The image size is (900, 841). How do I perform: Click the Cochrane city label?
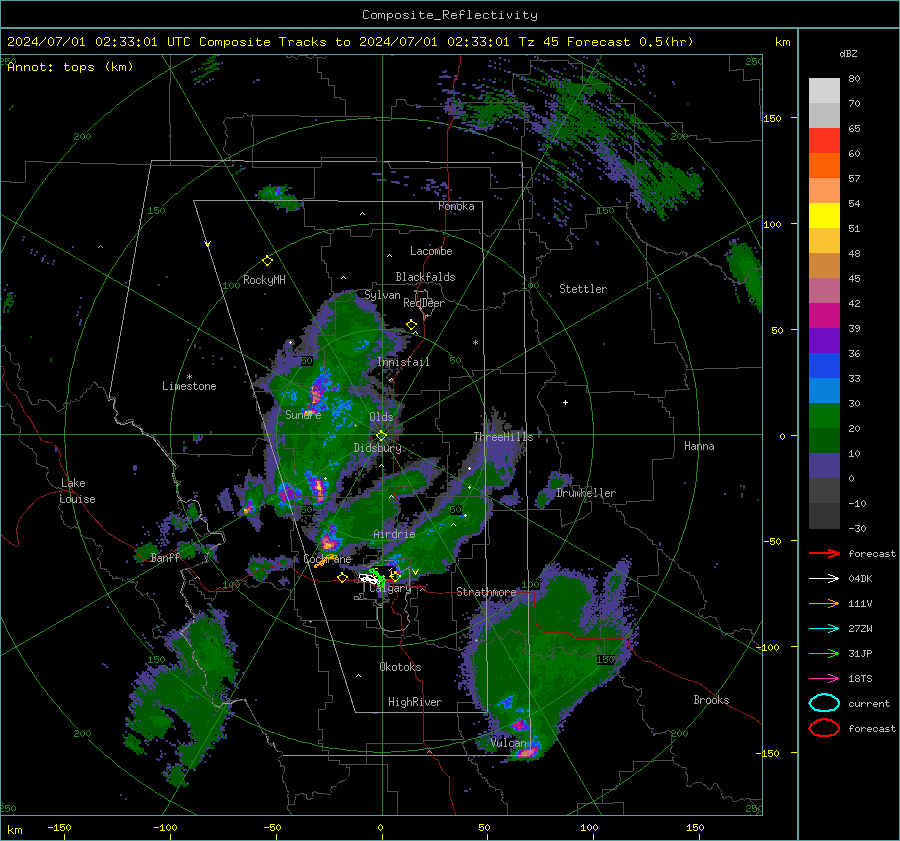tap(327, 559)
